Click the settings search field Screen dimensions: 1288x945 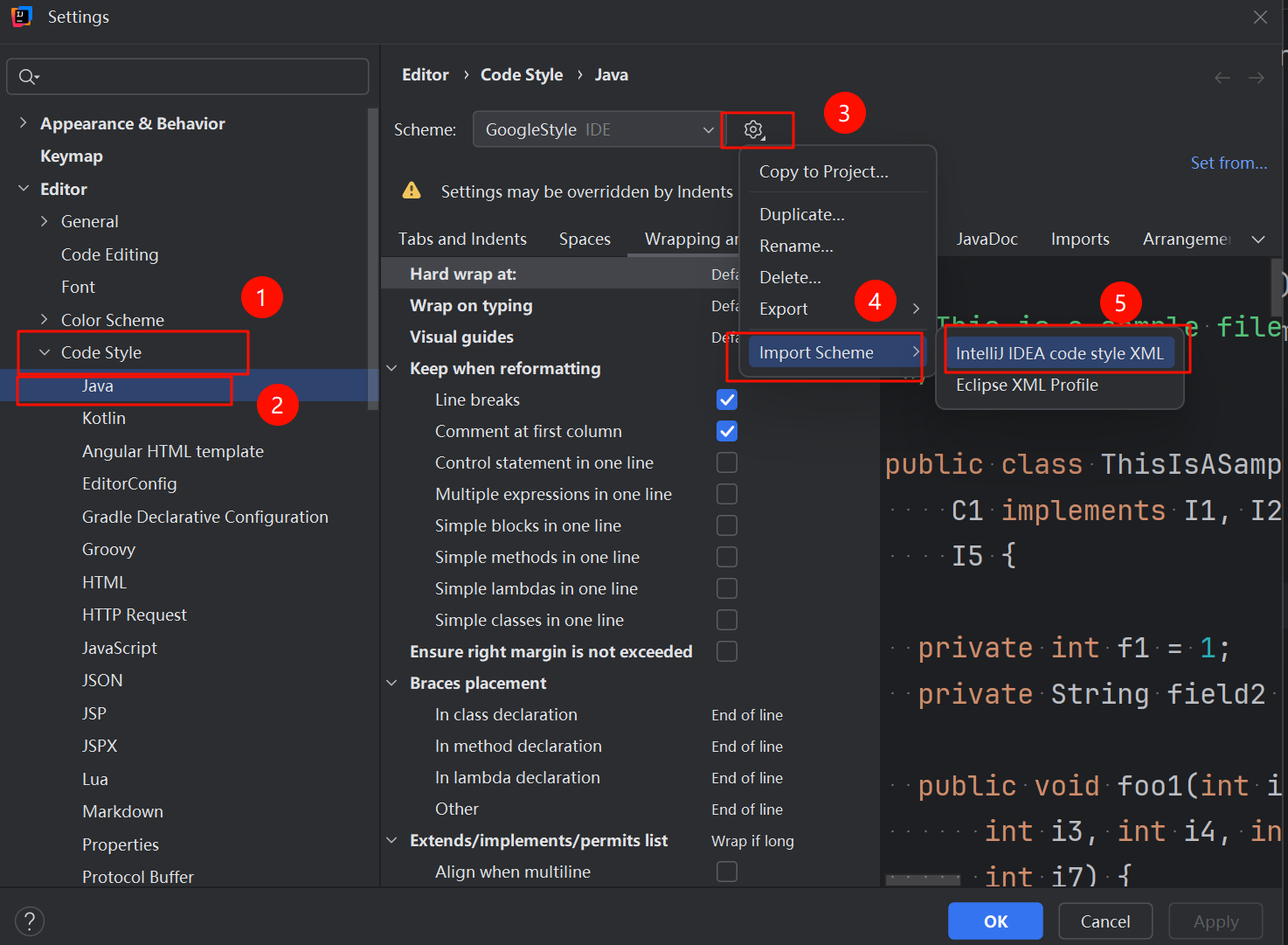click(188, 77)
